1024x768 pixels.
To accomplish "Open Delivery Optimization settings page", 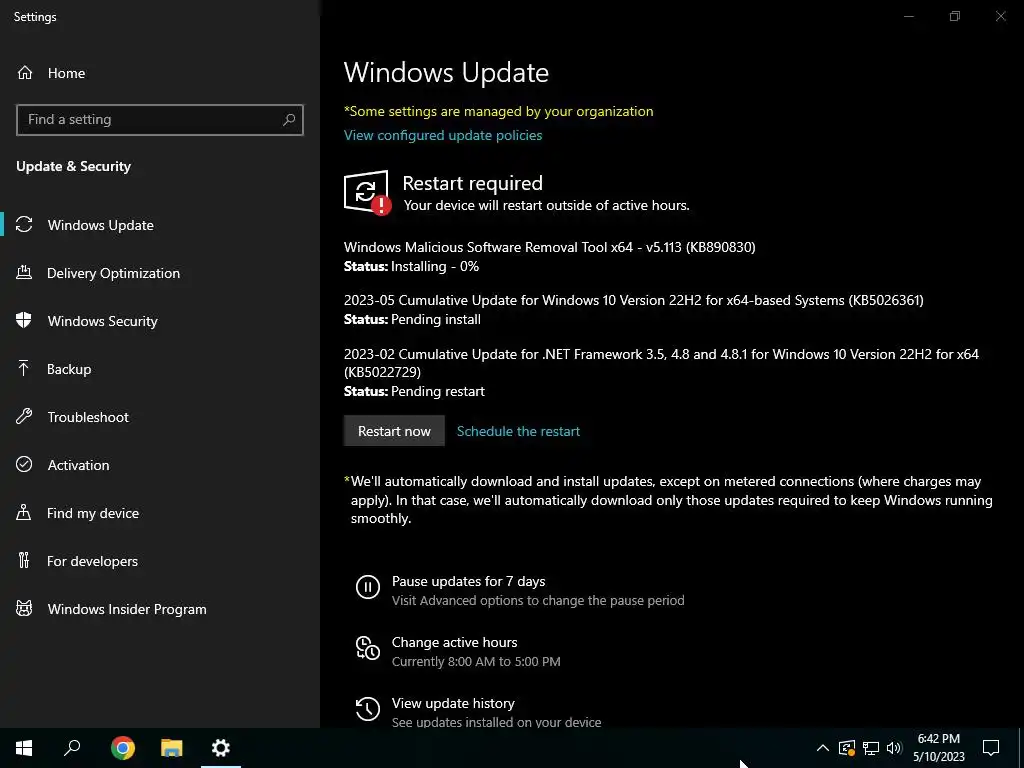I will point(113,273).
